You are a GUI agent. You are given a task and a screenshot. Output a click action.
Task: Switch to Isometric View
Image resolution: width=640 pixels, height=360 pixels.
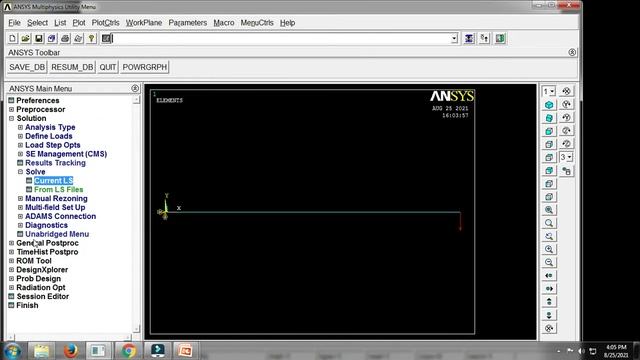[x=549, y=105]
